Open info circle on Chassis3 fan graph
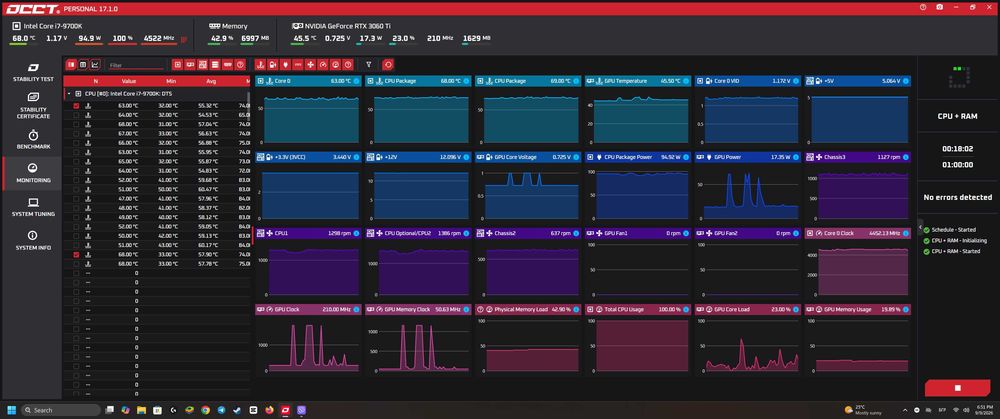 click(906, 157)
